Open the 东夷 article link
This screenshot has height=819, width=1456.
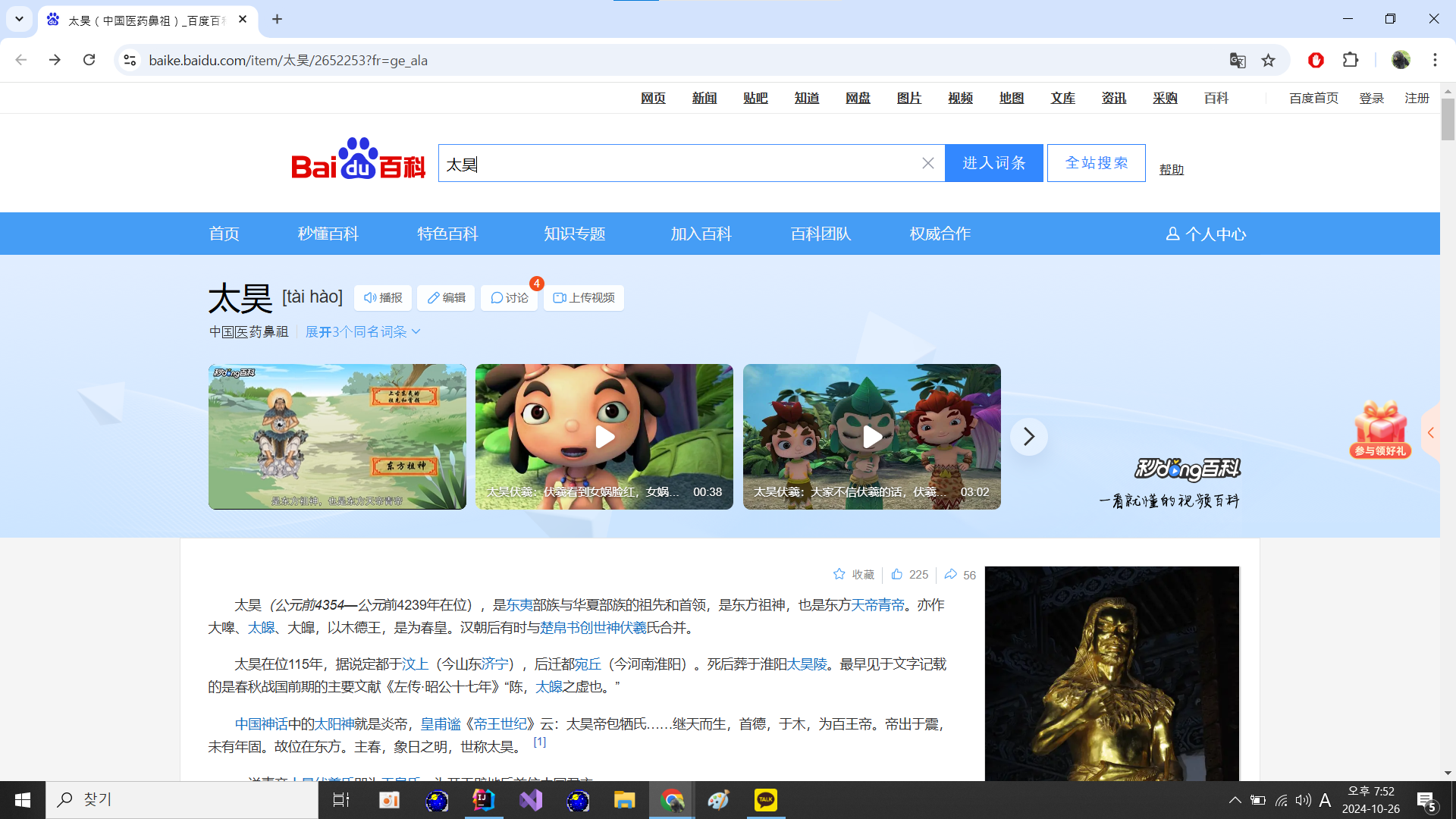519,605
